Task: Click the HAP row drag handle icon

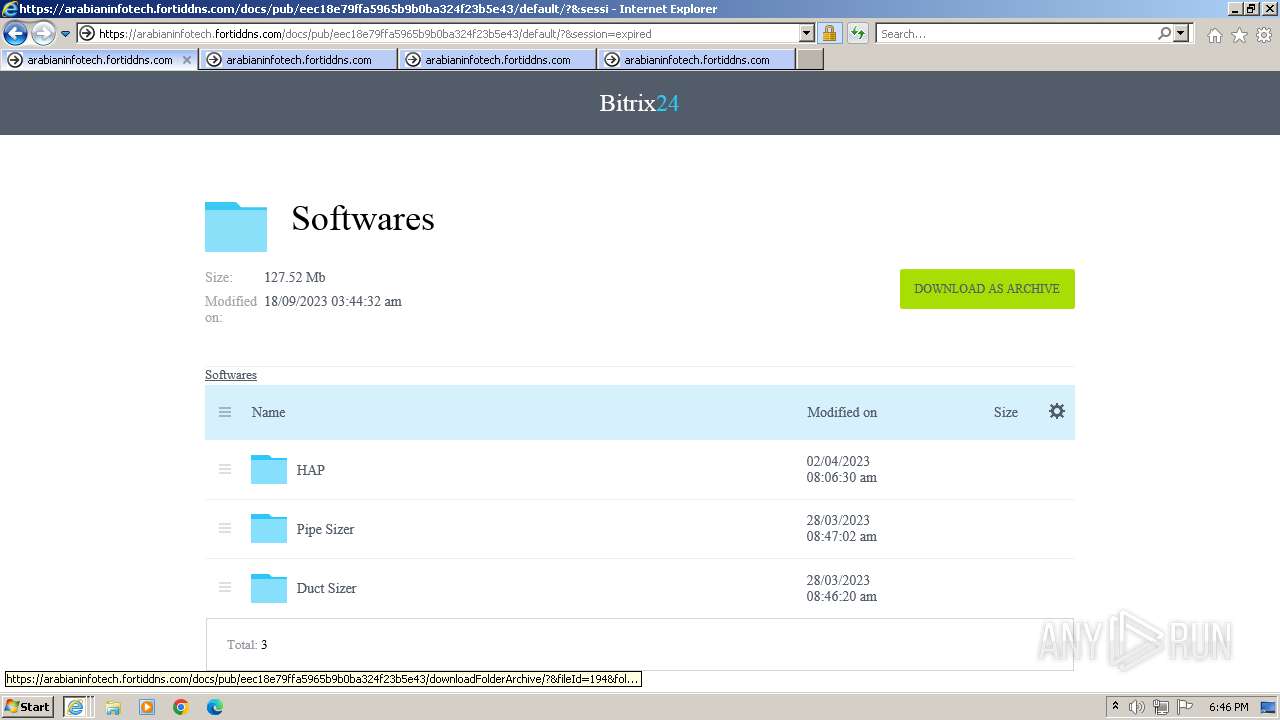Action: tap(225, 469)
